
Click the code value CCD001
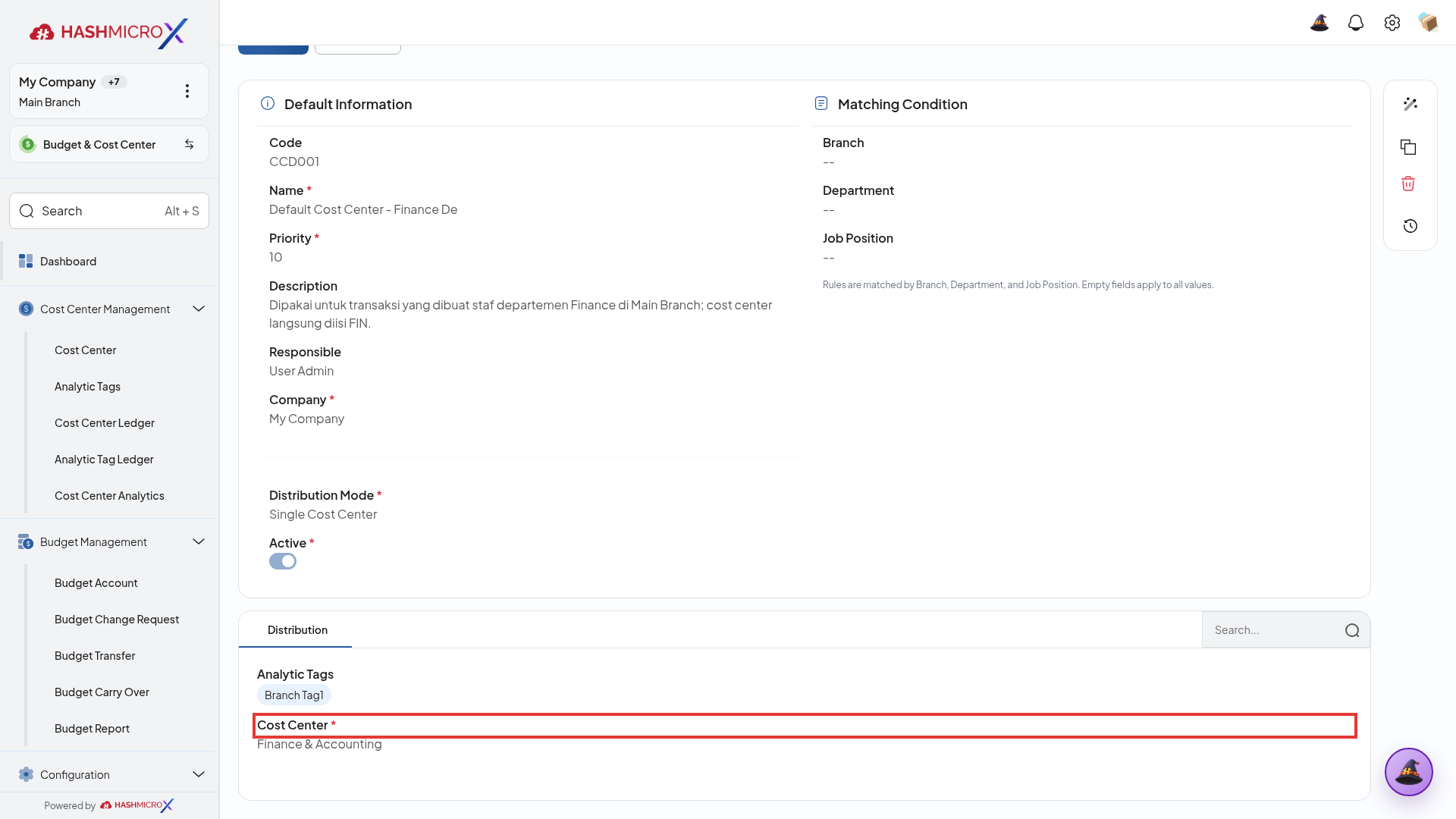294,162
